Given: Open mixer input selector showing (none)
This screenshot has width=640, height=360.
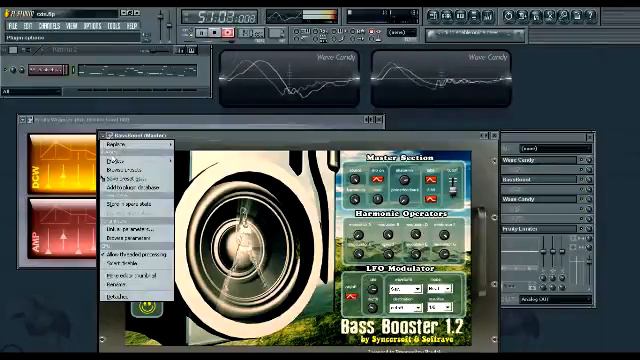Looking at the screenshot, I should click(x=556, y=149).
